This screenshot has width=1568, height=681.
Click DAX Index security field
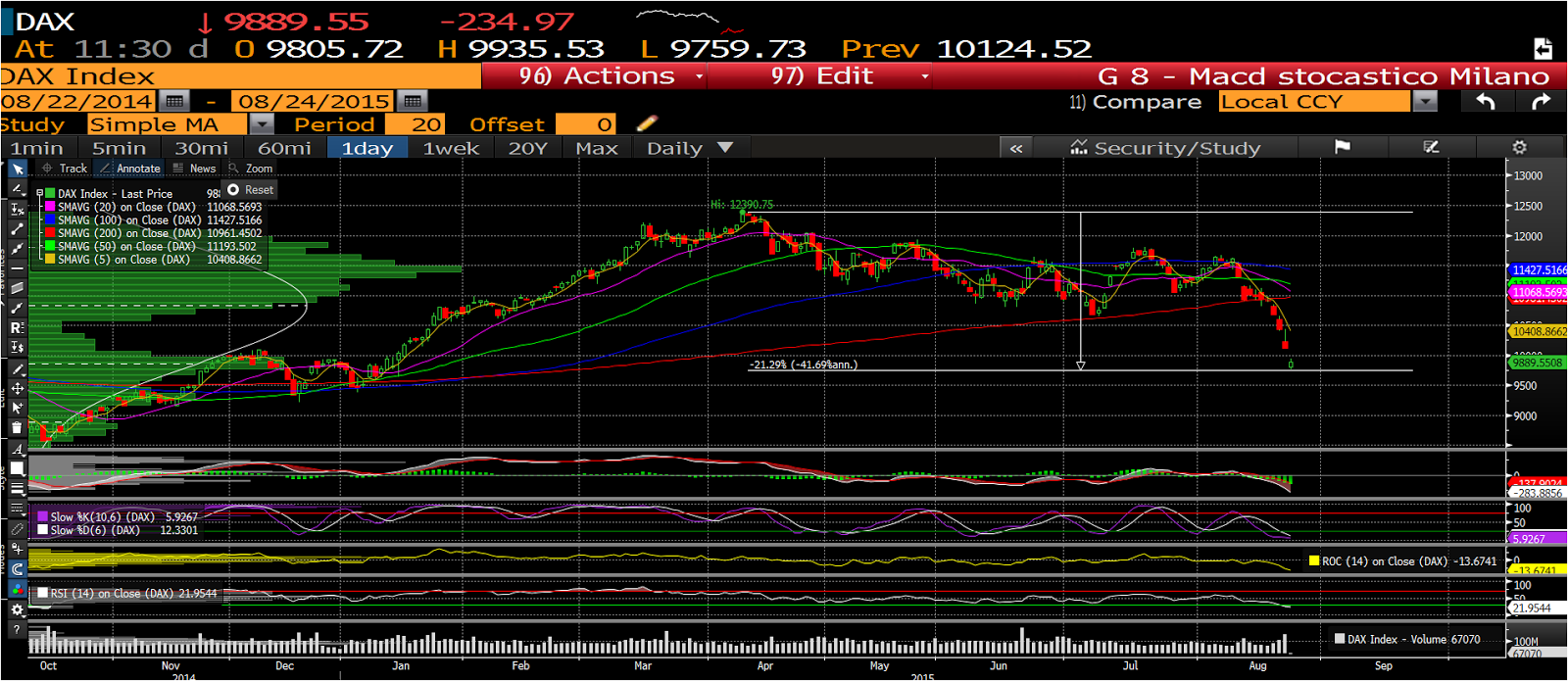pos(240,76)
